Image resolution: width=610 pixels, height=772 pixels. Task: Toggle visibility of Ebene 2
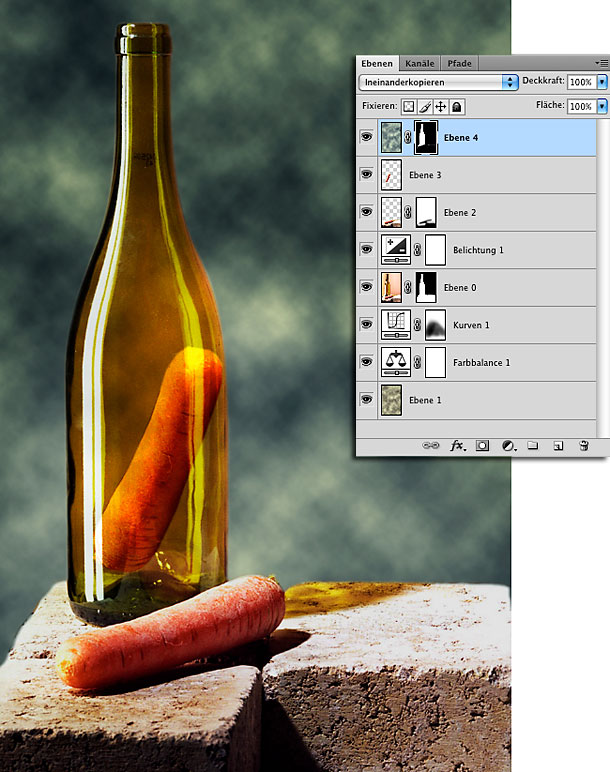(x=366, y=211)
